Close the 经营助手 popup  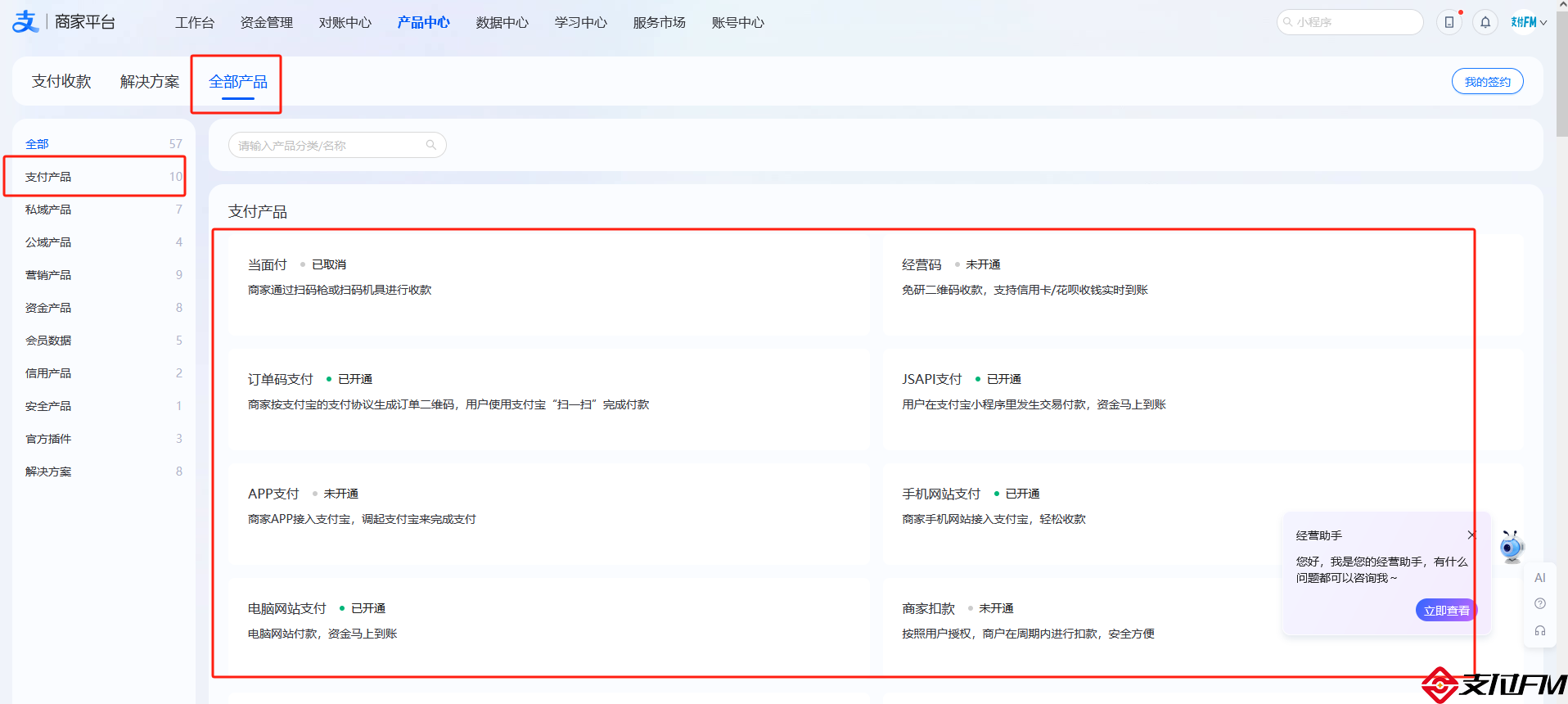pos(1471,535)
